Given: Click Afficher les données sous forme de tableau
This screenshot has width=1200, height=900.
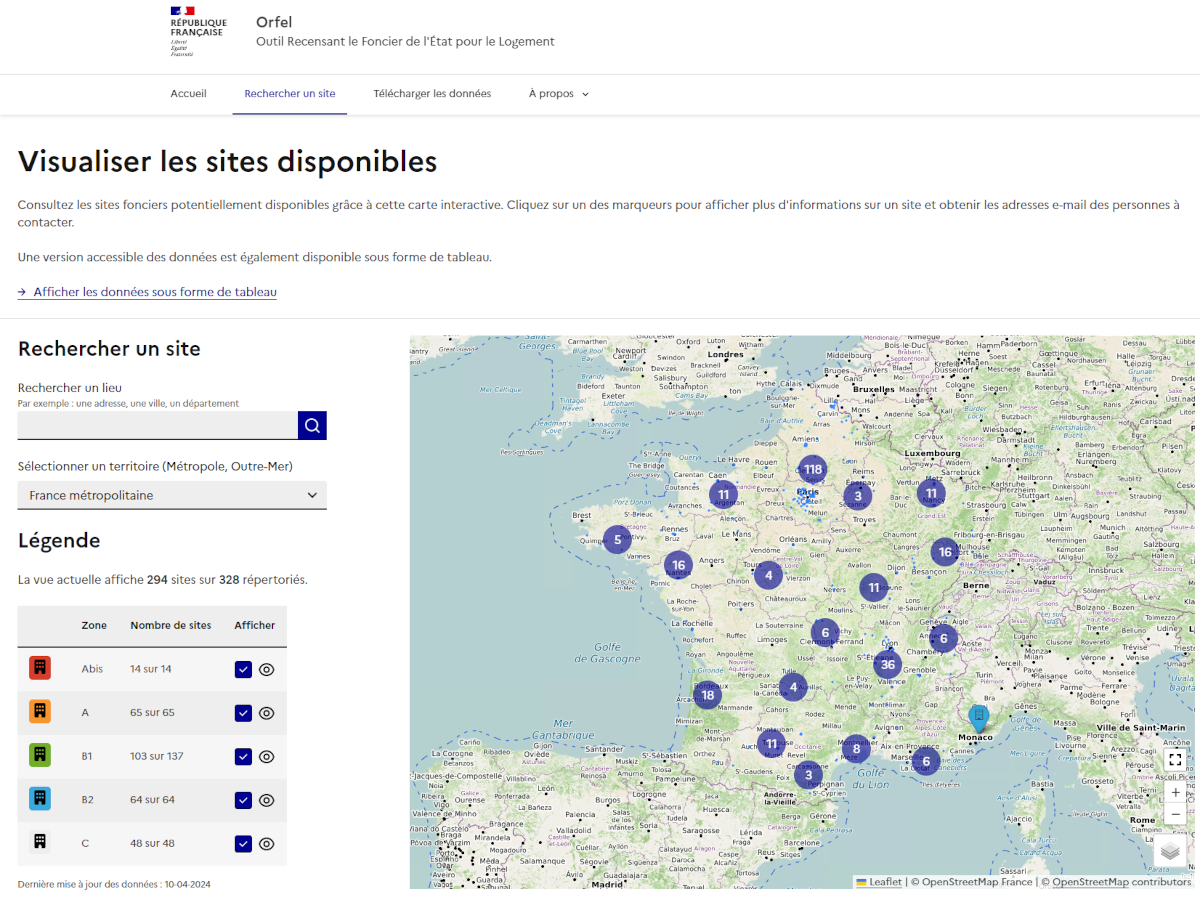Looking at the screenshot, I should click(154, 292).
